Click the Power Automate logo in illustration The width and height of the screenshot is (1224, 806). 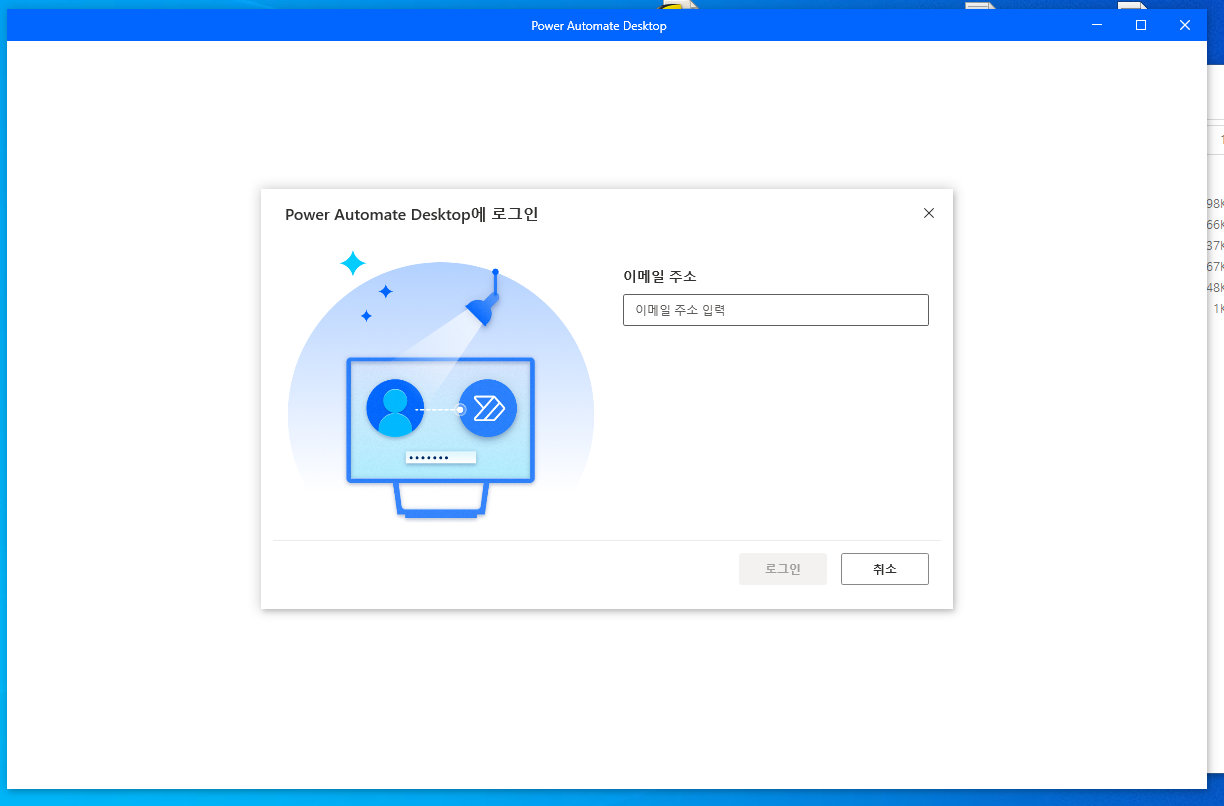pos(488,408)
